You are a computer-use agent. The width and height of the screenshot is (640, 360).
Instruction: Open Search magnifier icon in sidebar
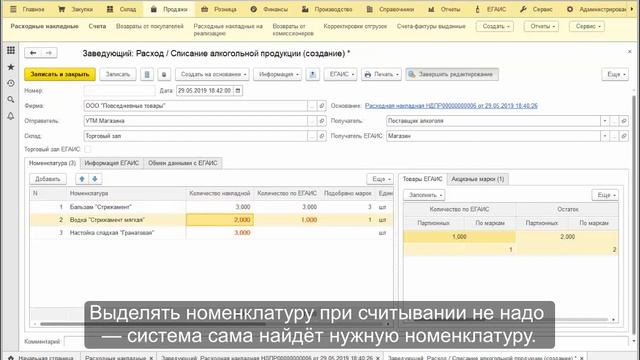pos(11,100)
